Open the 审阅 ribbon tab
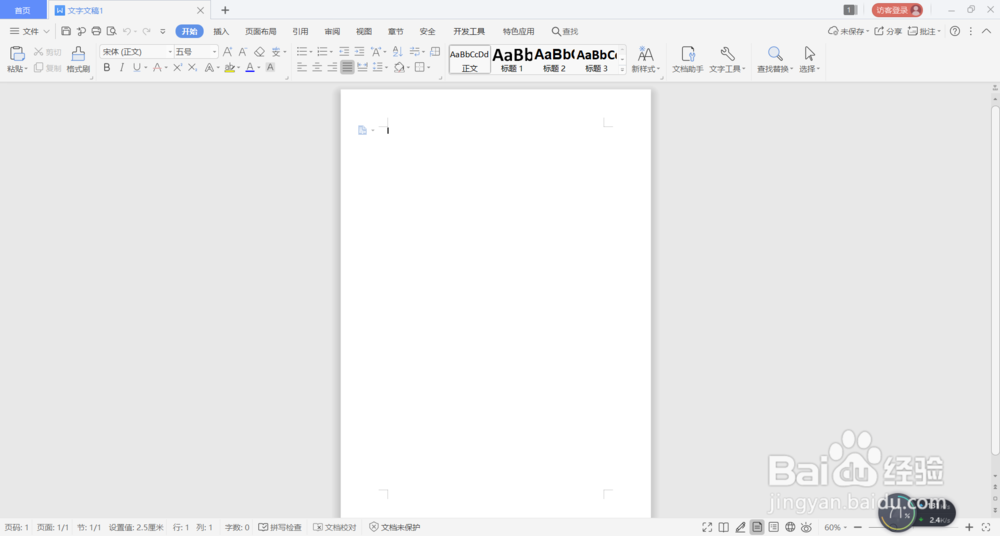This screenshot has height=536, width=1000. point(332,31)
